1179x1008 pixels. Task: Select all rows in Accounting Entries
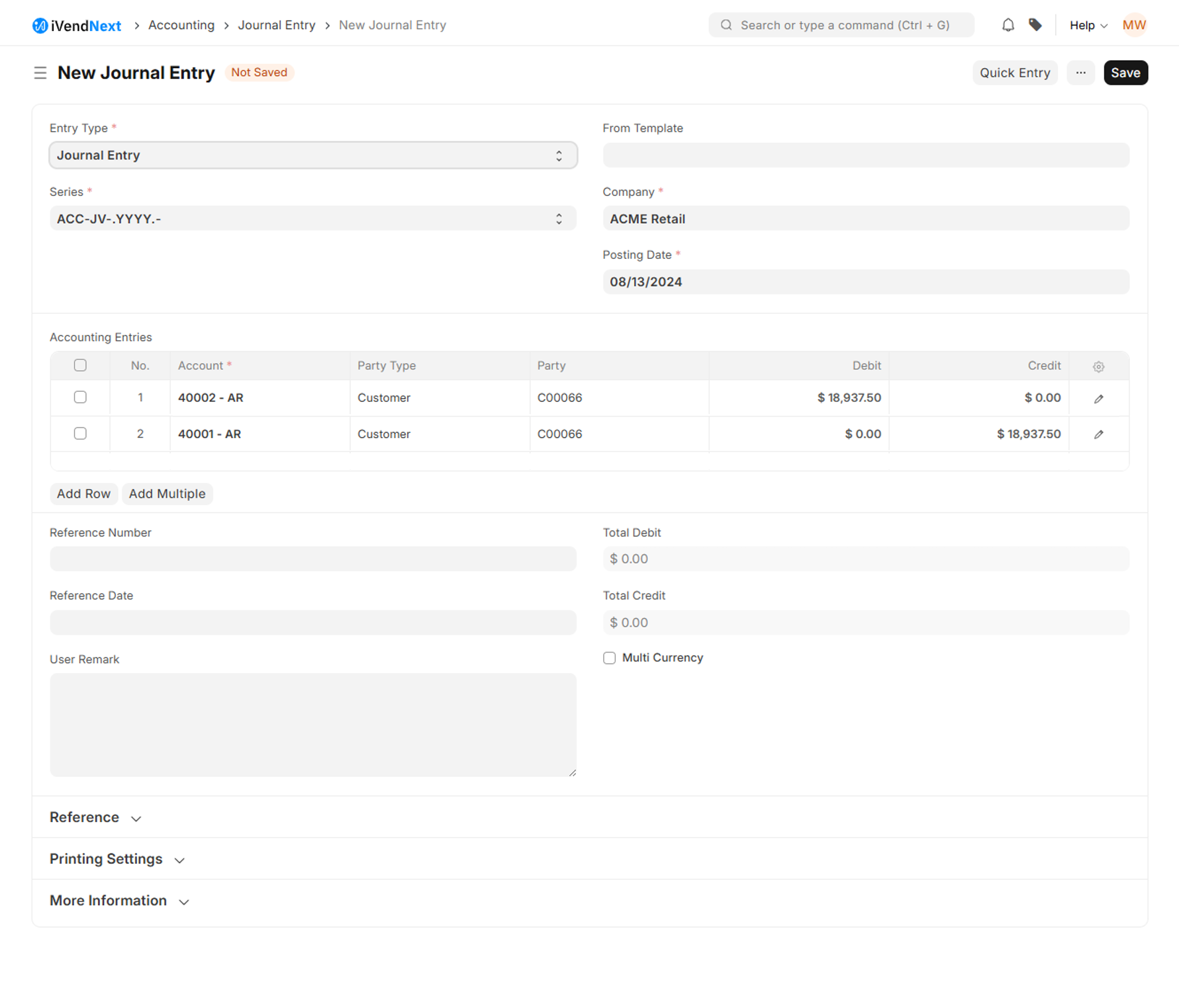click(x=80, y=365)
